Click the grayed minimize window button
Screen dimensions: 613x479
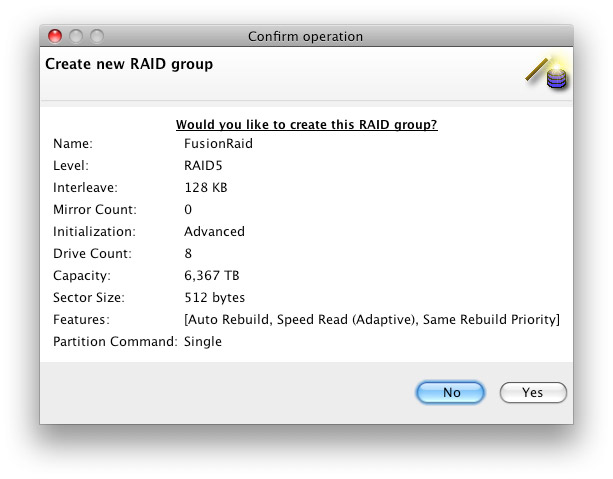[x=76, y=36]
